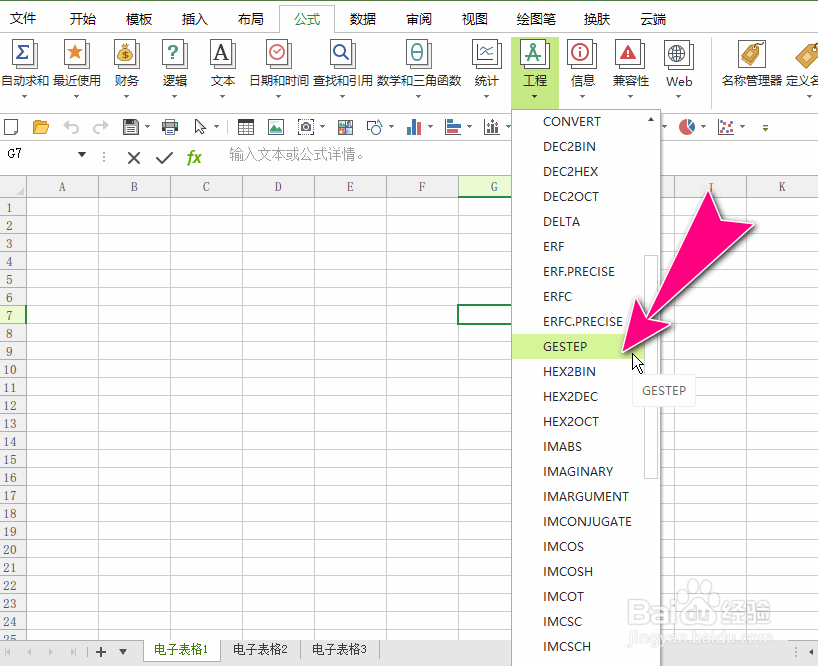Click the scatter chart icon
Screen dimensions: 818x666
[x=726, y=127]
